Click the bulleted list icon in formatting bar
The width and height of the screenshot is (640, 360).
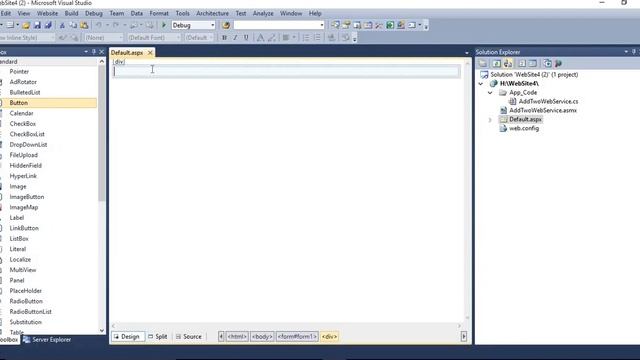pyautogui.click(x=317, y=38)
